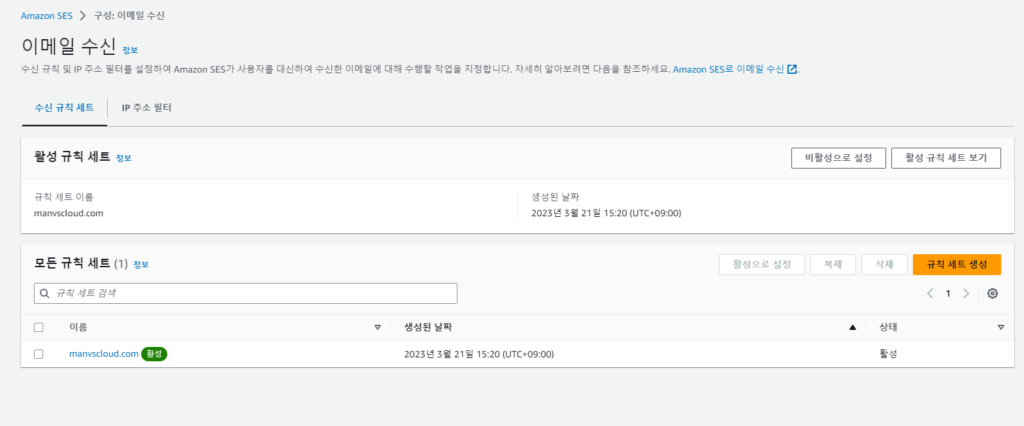Switch to 수신 규칙 세트 tab
This screenshot has height=426, width=1024.
pyautogui.click(x=64, y=107)
